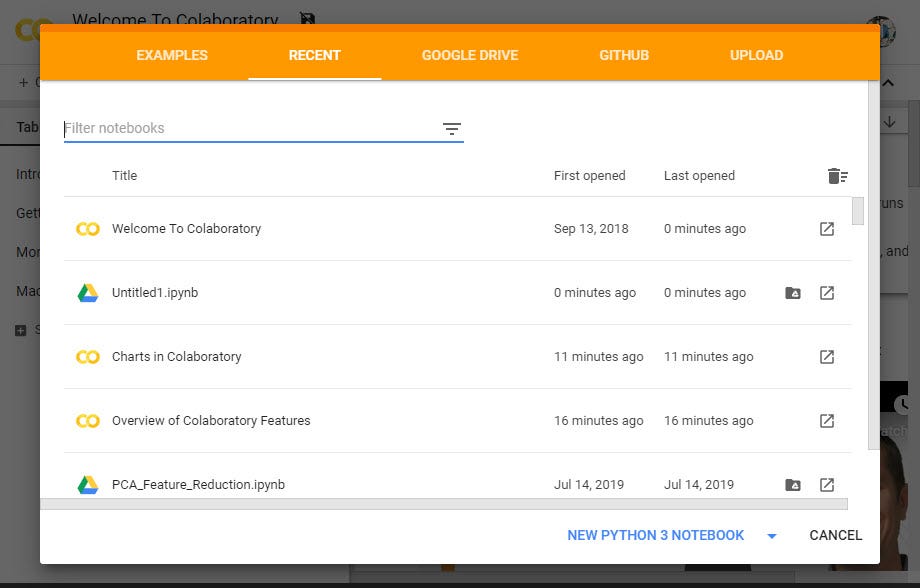Open the Charts in Colaboratory notebook
This screenshot has height=588, width=920.
point(177,357)
